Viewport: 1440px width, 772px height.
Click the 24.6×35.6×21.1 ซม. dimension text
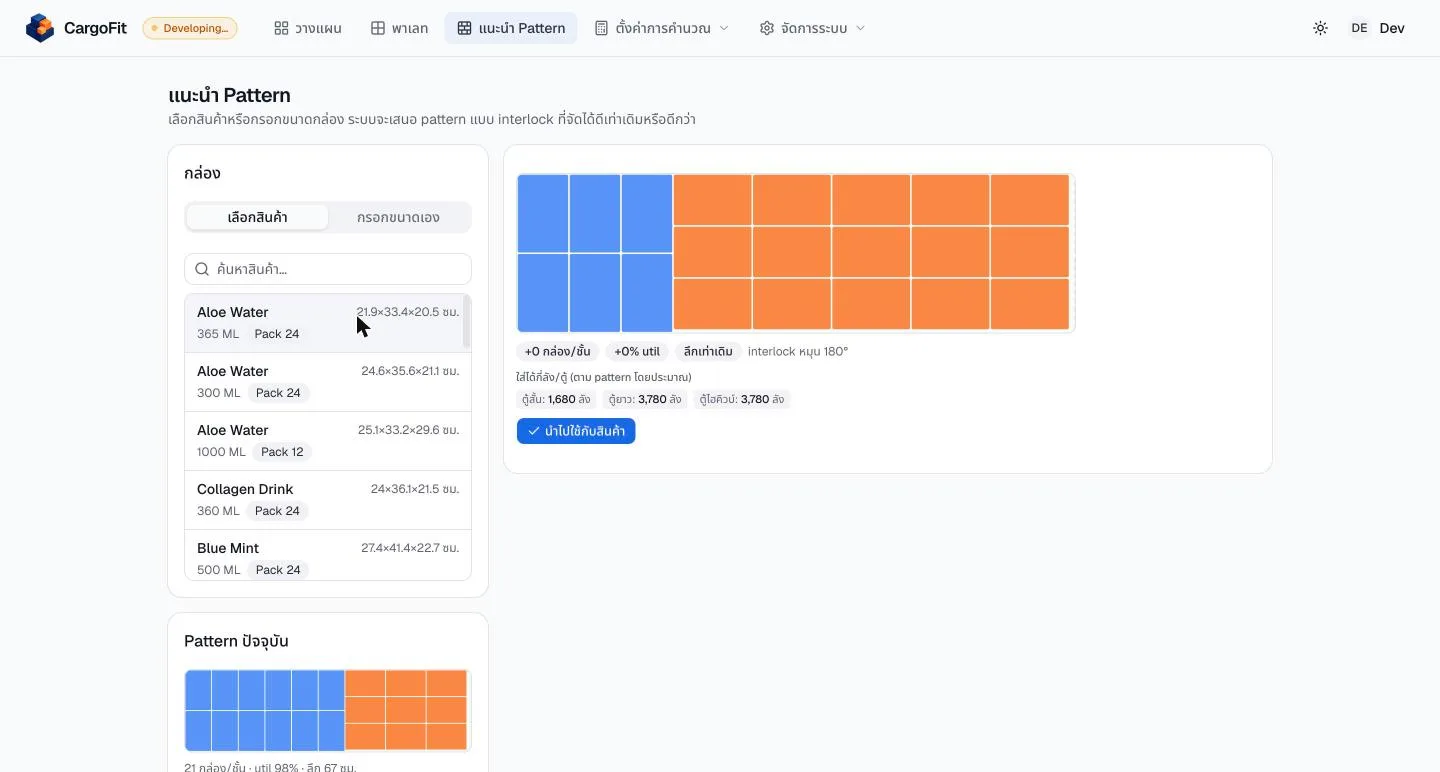point(410,371)
